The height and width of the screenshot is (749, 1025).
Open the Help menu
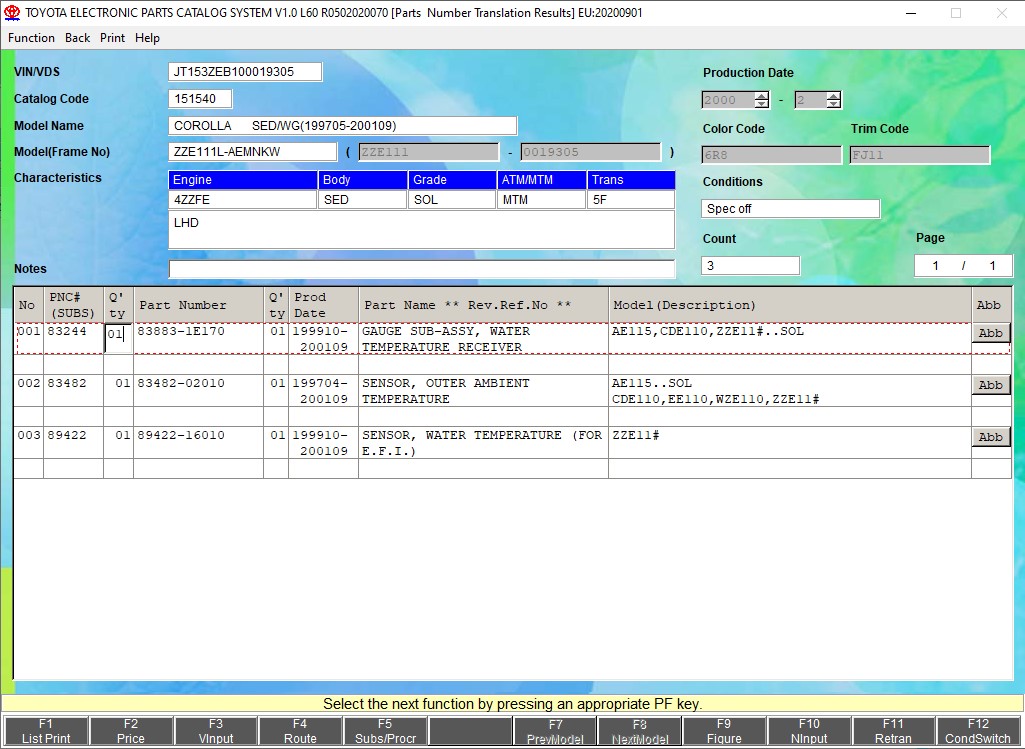point(147,38)
